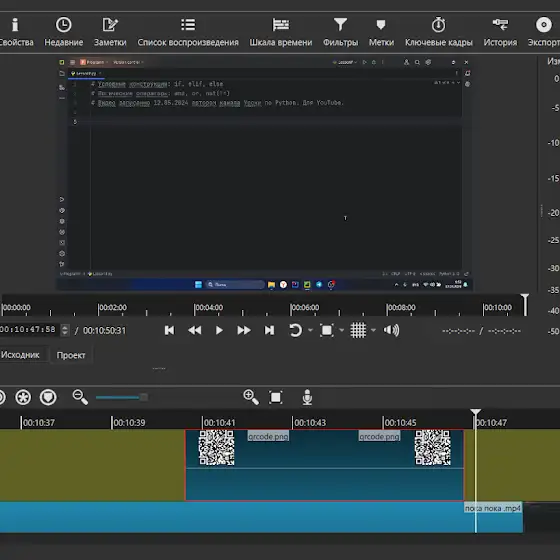Show the Список воспроизведения playlist panel
The height and width of the screenshot is (560, 560).
pyautogui.click(x=188, y=32)
